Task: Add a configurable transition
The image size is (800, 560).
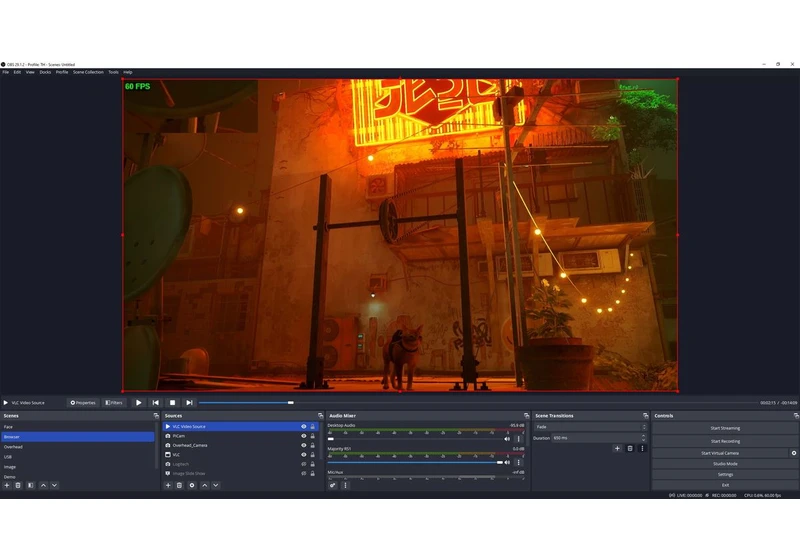Action: (617, 448)
